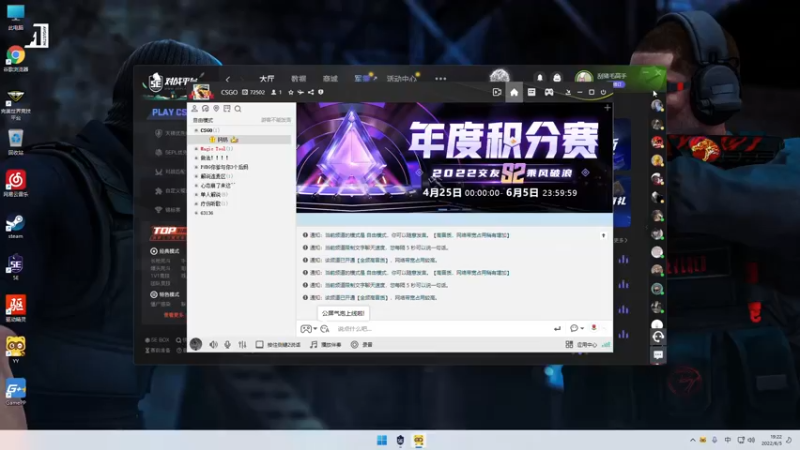Click the headset icon above channel list
This screenshot has width=800, height=450.
[x=205, y=109]
